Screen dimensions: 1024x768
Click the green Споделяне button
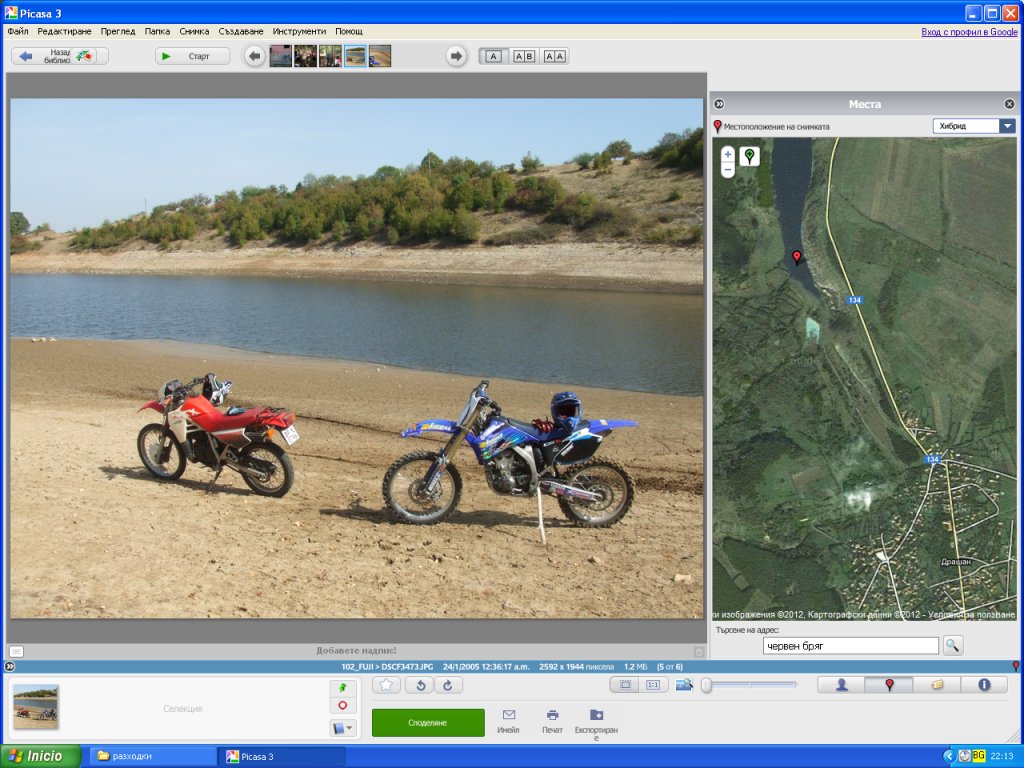pos(428,722)
